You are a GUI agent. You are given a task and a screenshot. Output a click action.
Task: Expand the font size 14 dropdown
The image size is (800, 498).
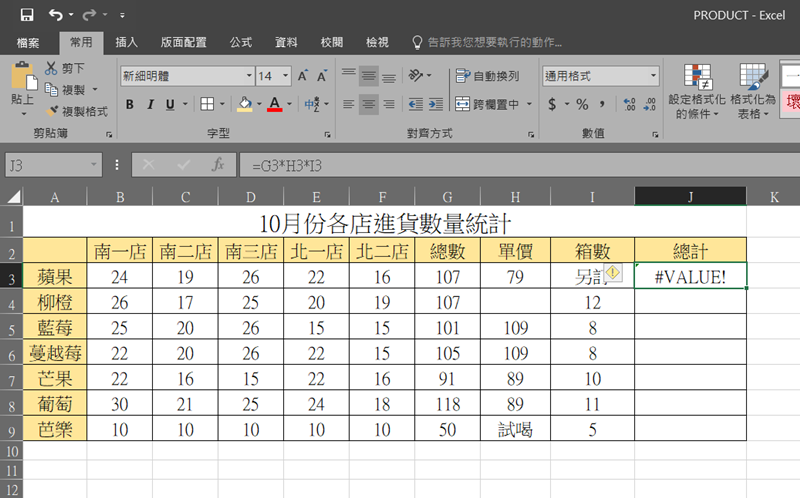(x=285, y=76)
